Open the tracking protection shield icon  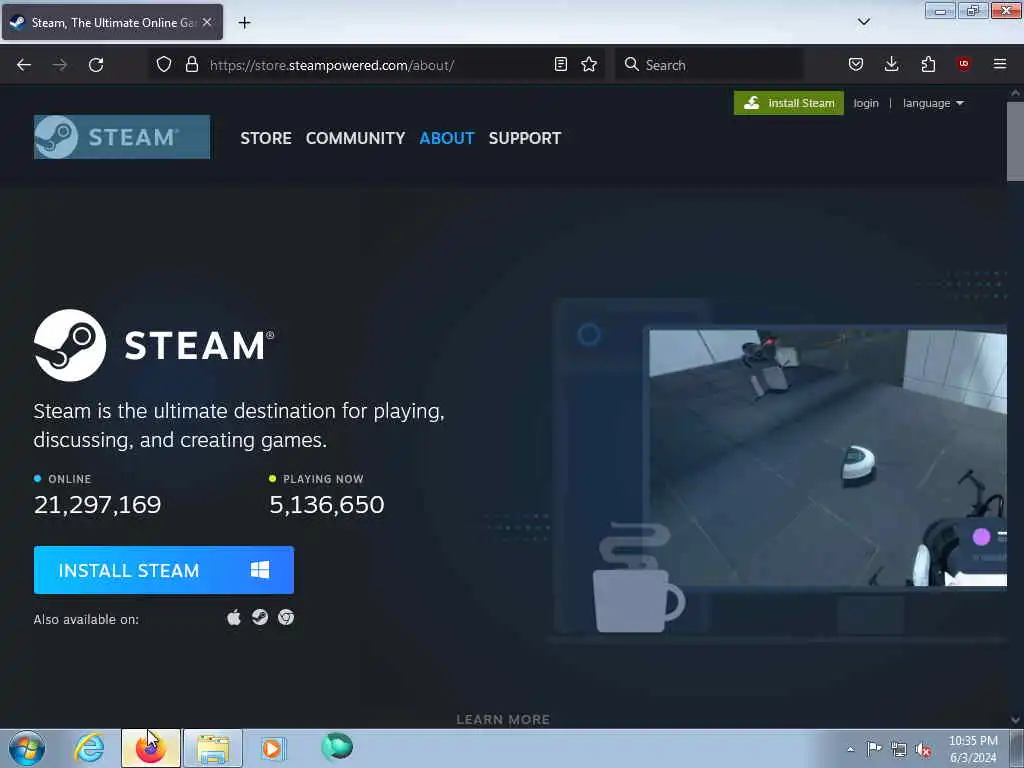(x=164, y=64)
